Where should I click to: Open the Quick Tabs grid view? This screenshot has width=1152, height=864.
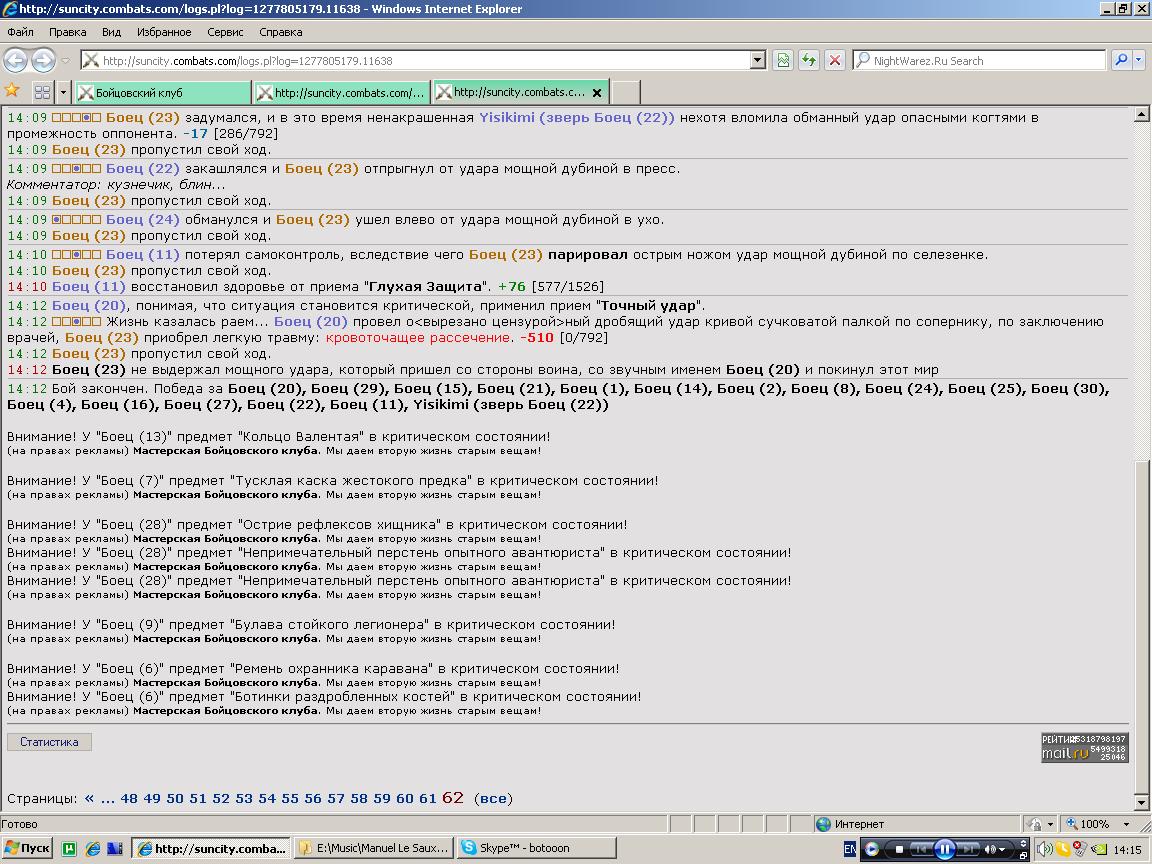pos(43,93)
